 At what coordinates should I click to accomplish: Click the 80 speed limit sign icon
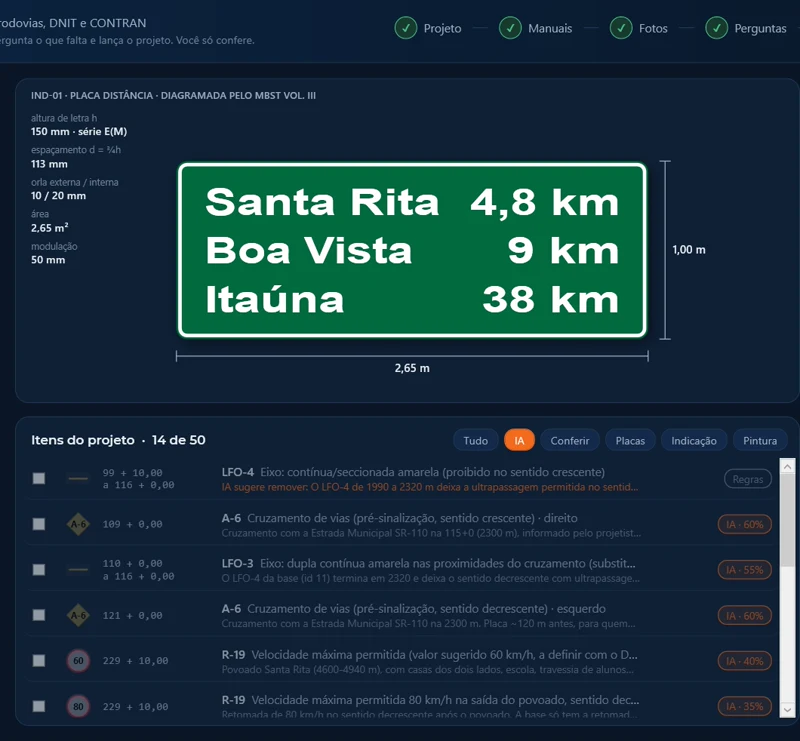(78, 706)
